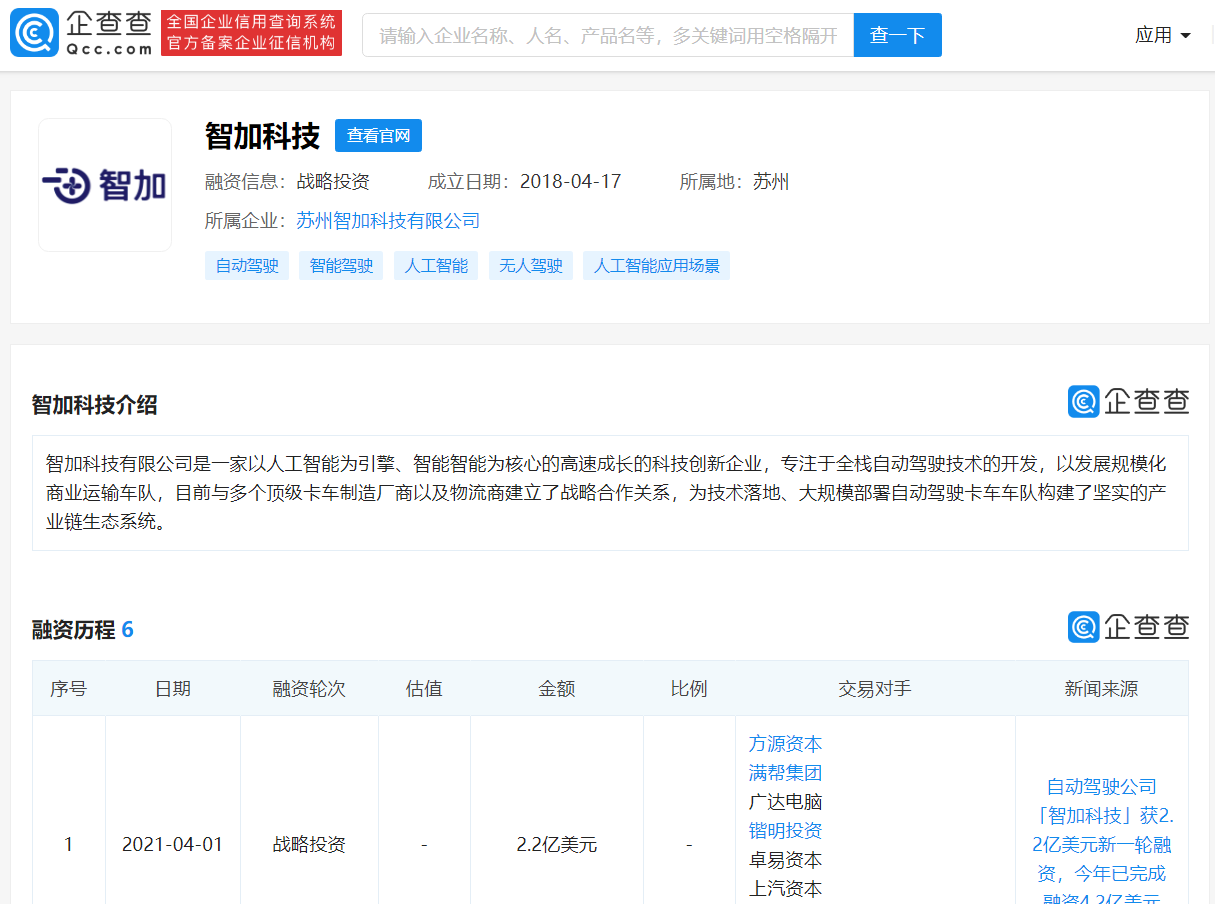This screenshot has height=904, width=1215.
Task: Open the 上汽资本 investor link
Action: [x=784, y=888]
